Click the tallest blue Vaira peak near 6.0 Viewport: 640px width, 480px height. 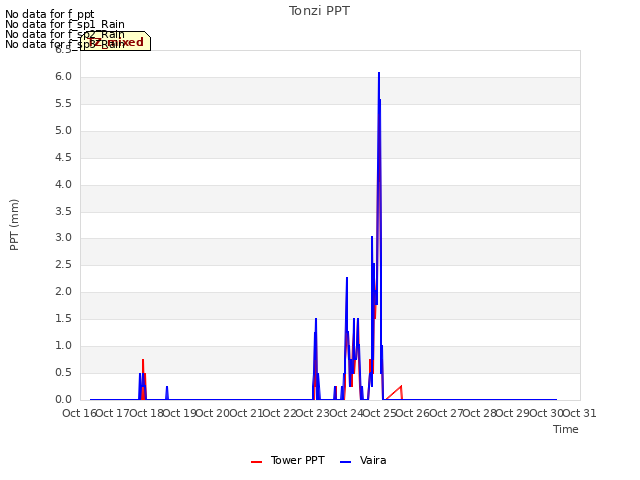coord(379,73)
